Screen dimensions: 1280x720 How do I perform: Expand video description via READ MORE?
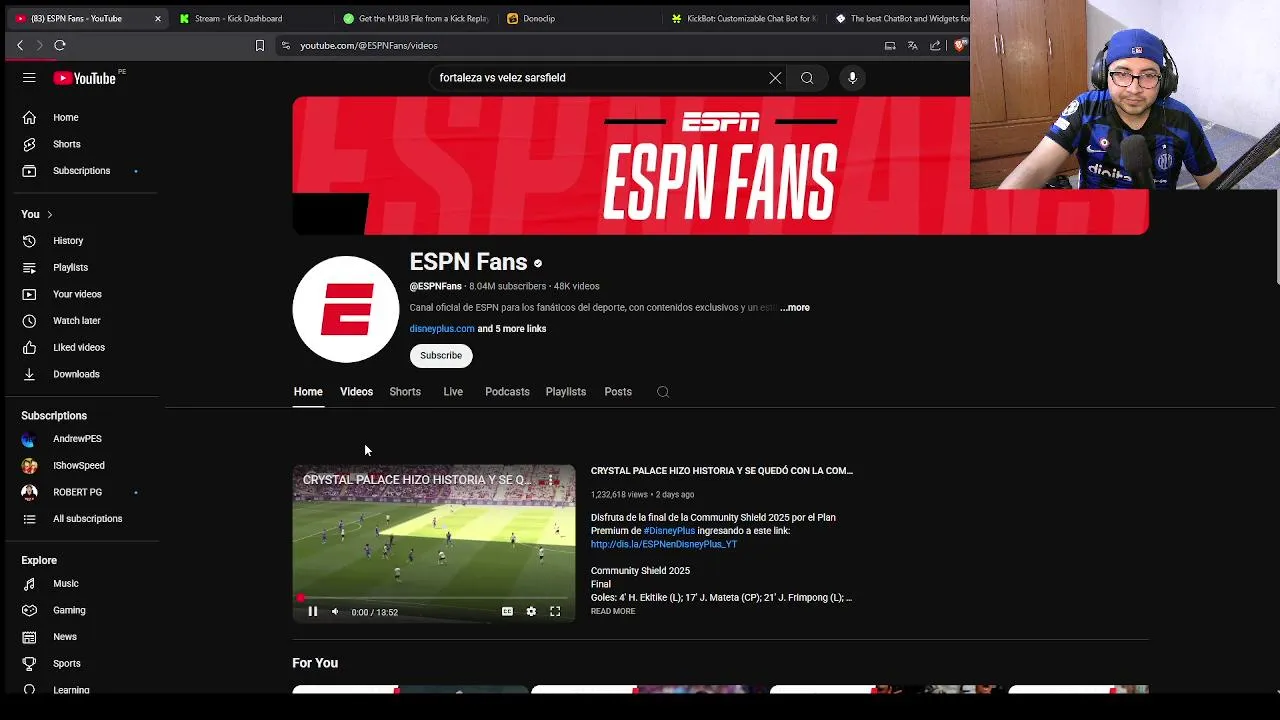(613, 611)
